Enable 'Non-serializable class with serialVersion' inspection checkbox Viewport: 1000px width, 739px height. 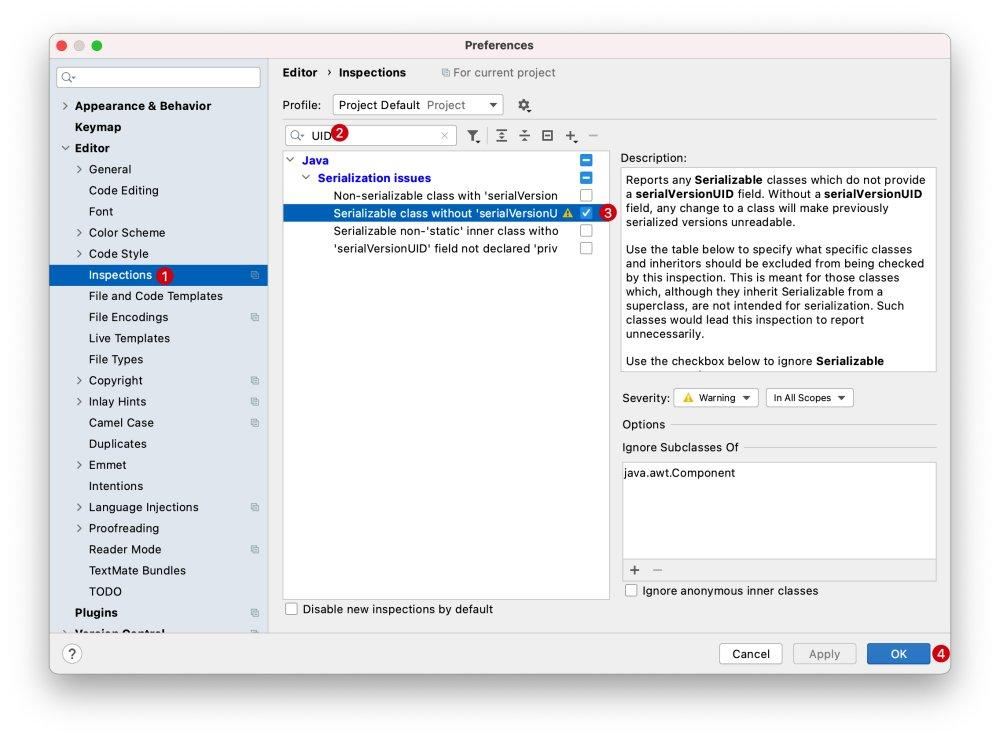coord(586,196)
